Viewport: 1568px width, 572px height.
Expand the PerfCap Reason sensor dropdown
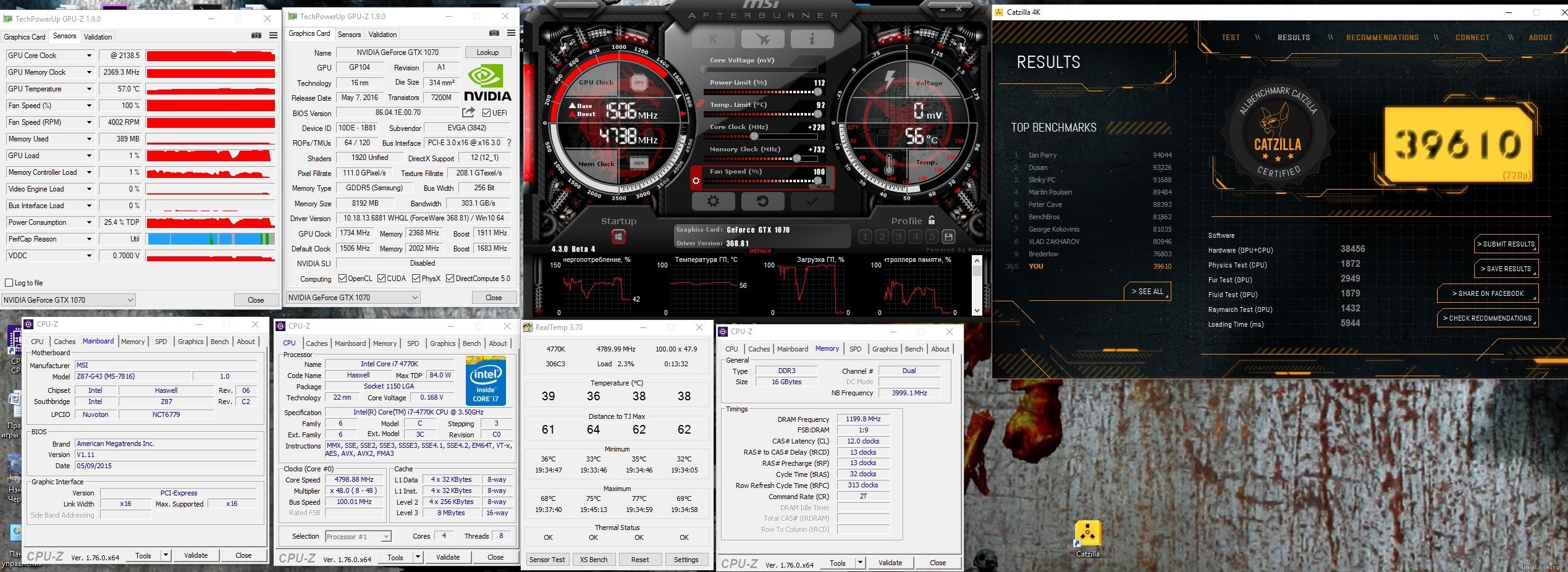coord(89,239)
